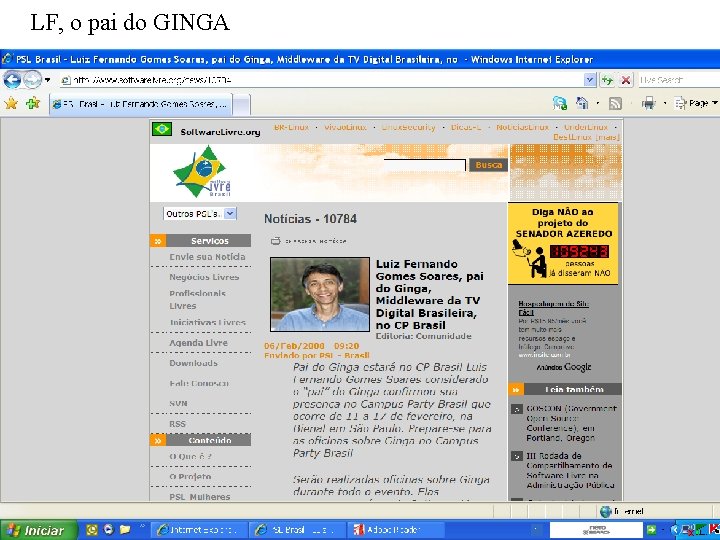Open the GOSCON Portland, Oregon article link
720x540 pixels.
click(571, 423)
